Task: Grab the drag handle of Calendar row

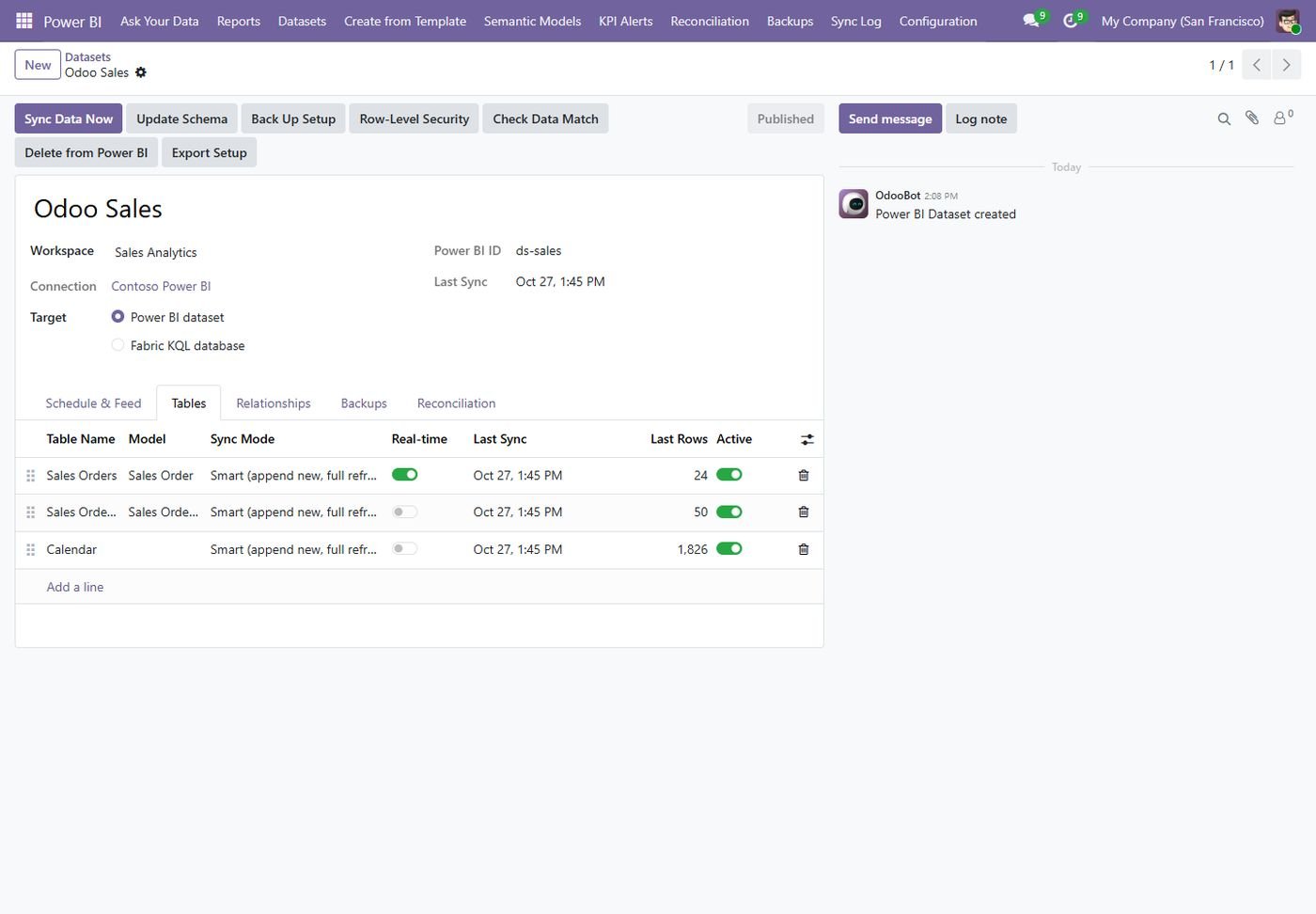Action: pos(30,549)
